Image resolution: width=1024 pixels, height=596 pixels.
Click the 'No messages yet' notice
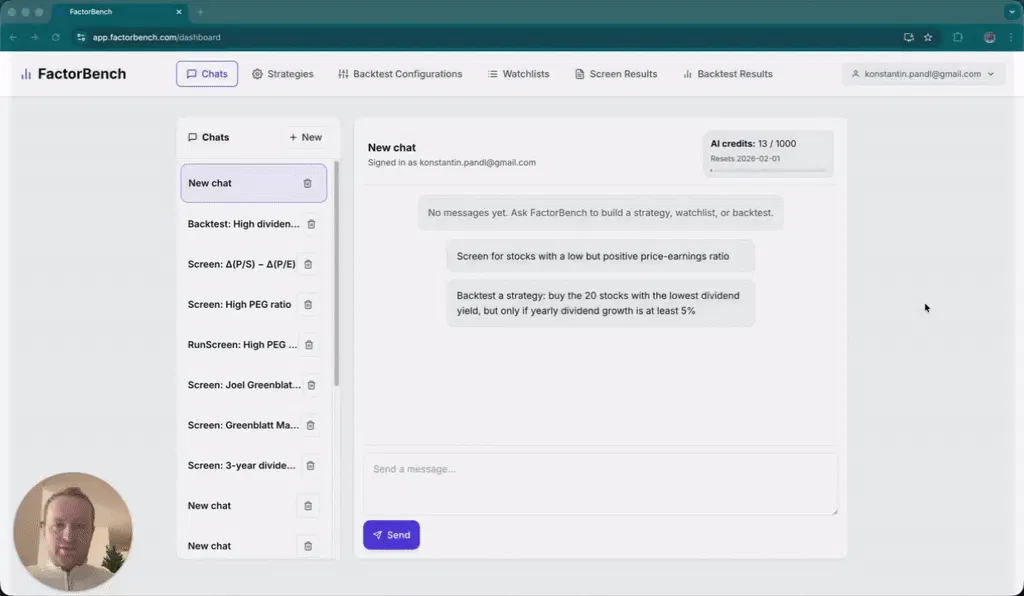coord(600,213)
